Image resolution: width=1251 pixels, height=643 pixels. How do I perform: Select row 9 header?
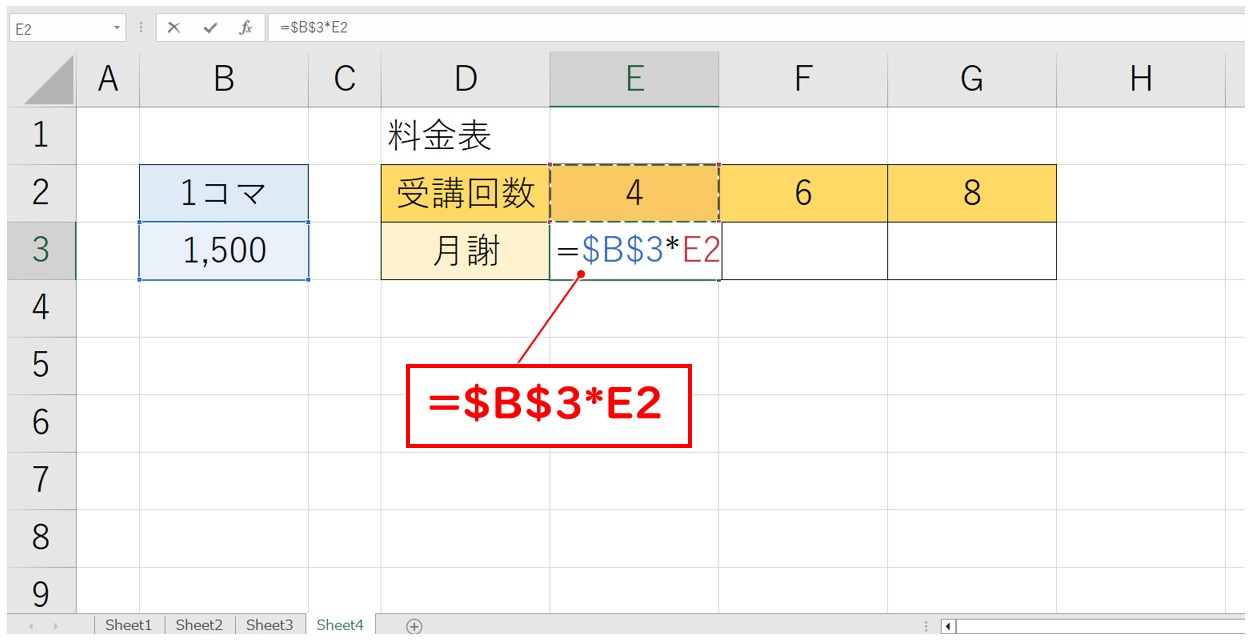41,591
